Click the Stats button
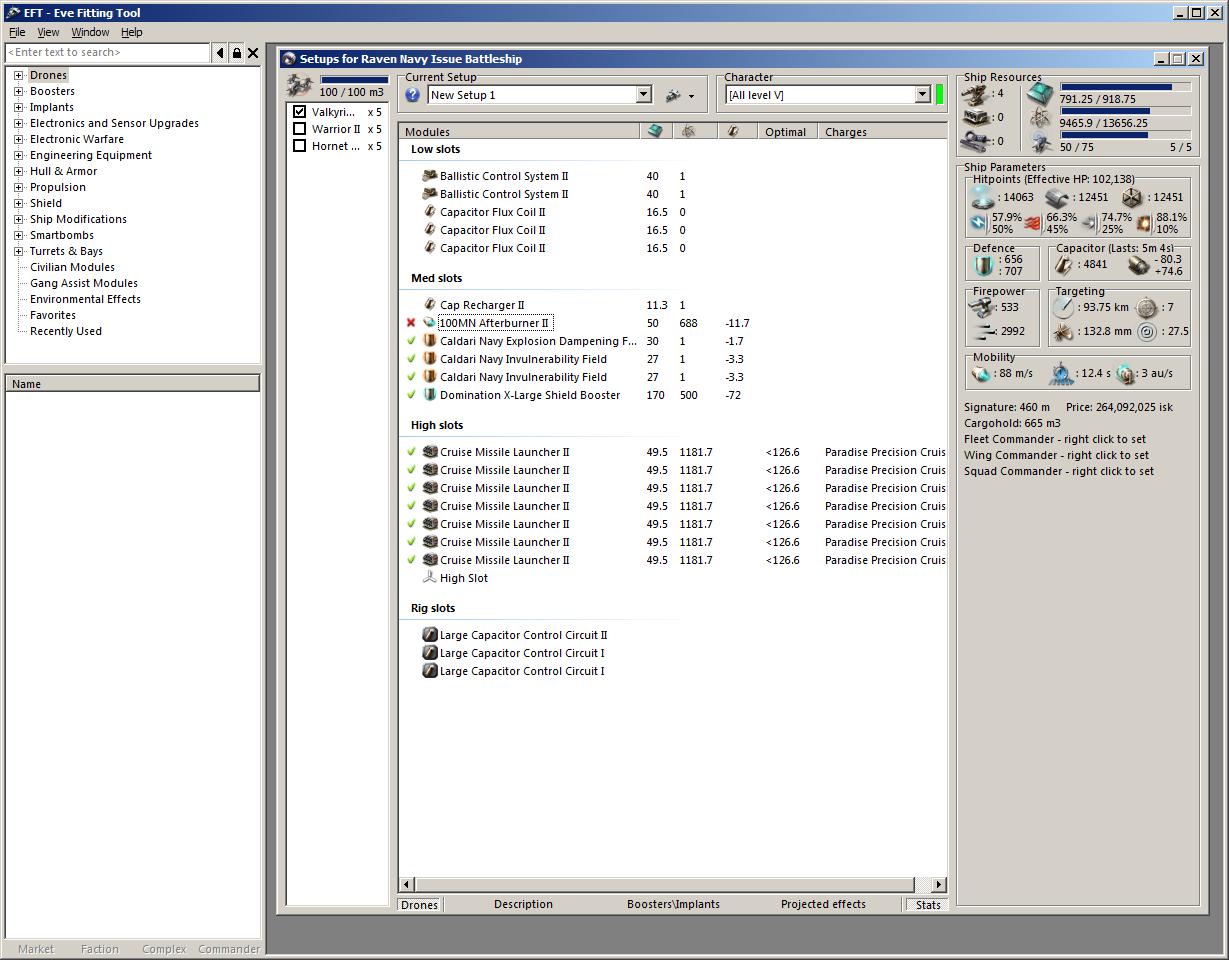 coord(928,904)
